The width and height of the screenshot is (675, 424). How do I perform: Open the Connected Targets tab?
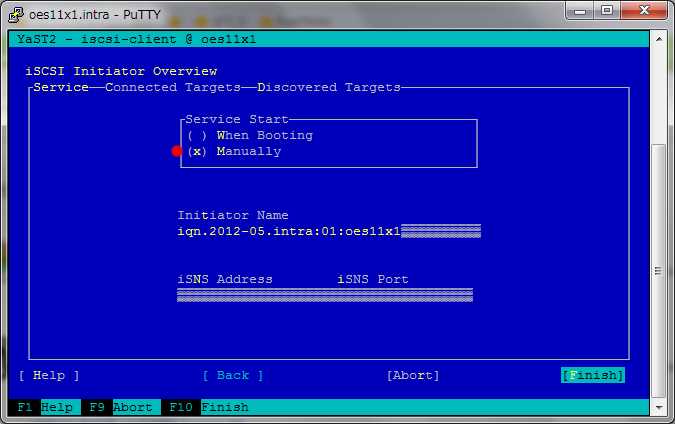pyautogui.click(x=173, y=87)
